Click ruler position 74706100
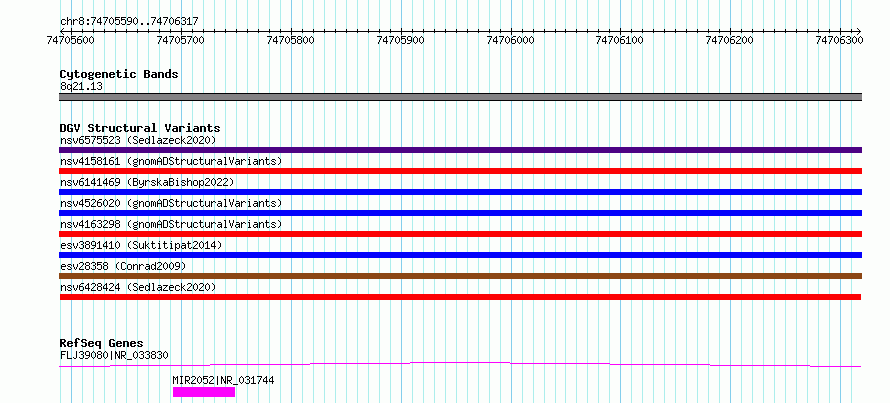This screenshot has width=890, height=403. 620,40
